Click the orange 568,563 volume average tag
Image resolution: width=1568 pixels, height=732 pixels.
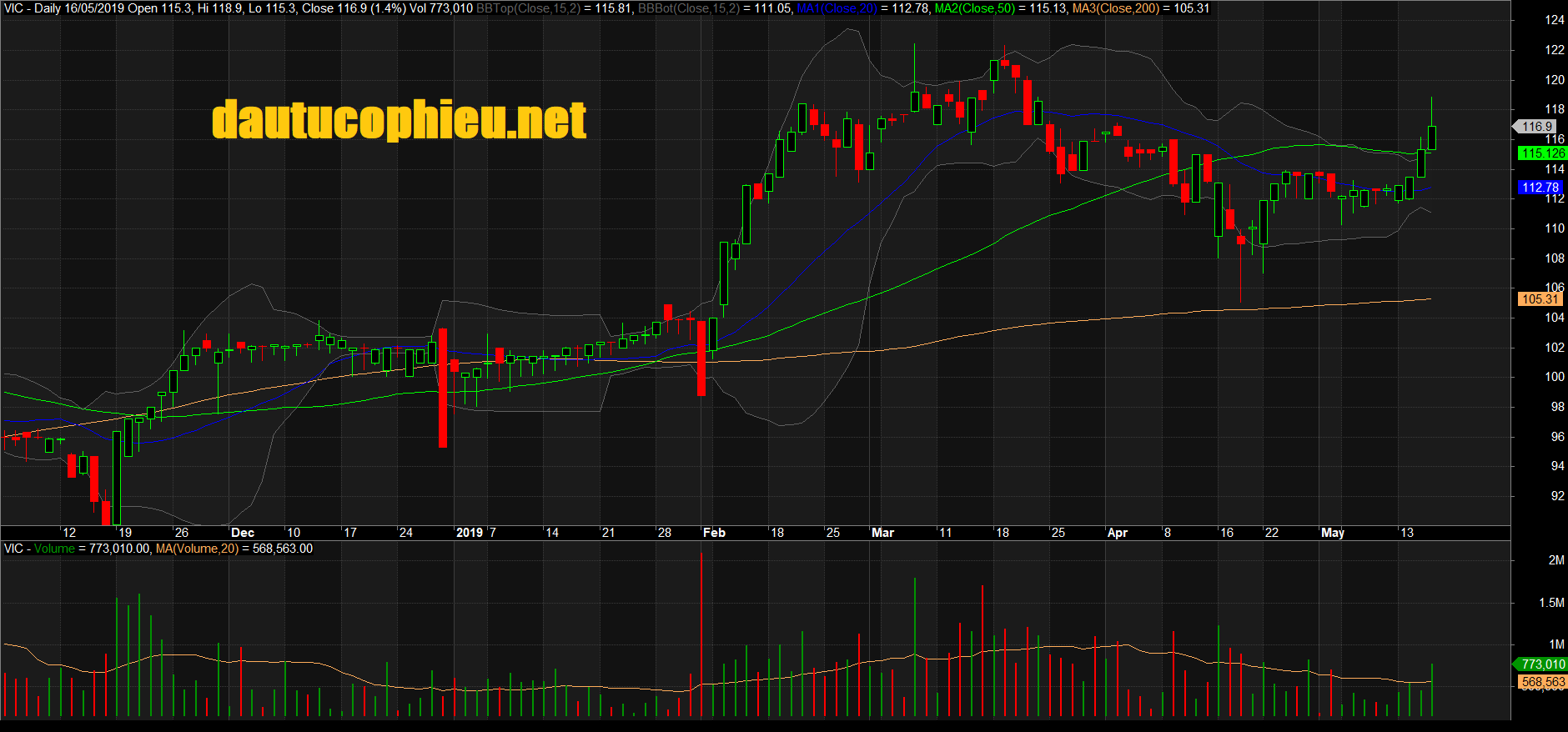[x=1542, y=682]
